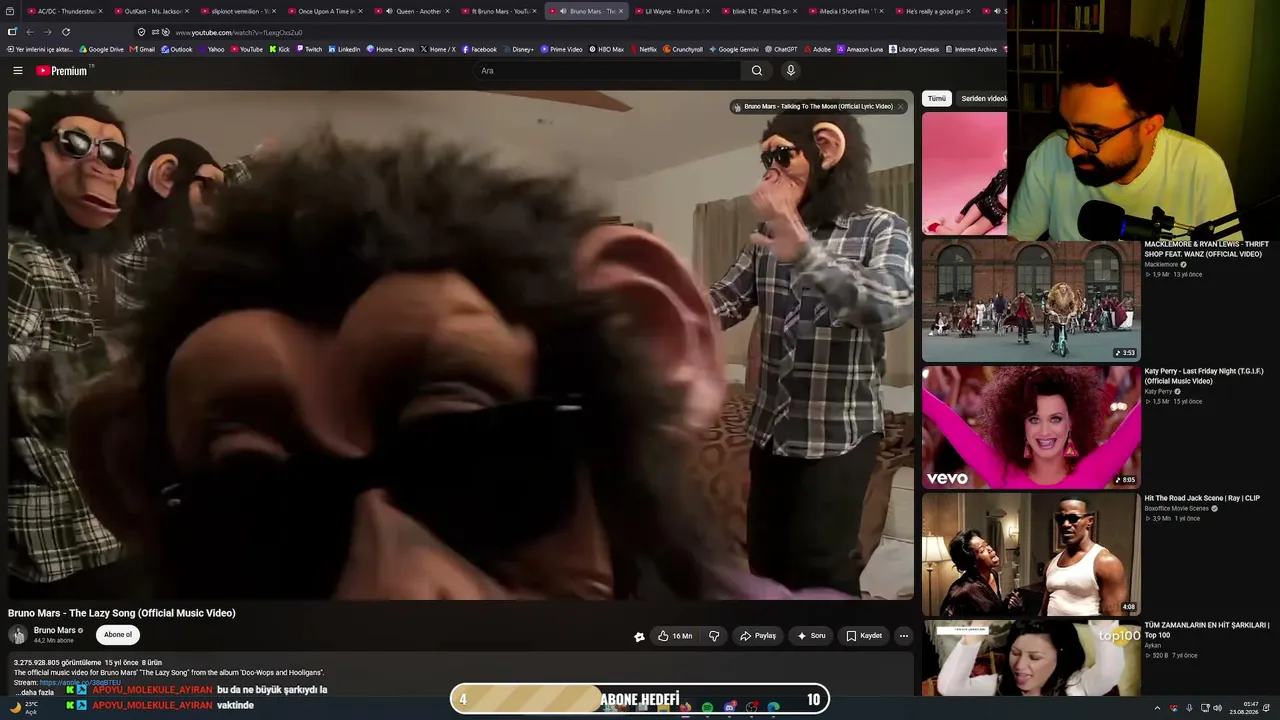Open the Crunchyroll bookmark
Screen dimensions: 1280x720
[x=683, y=49]
